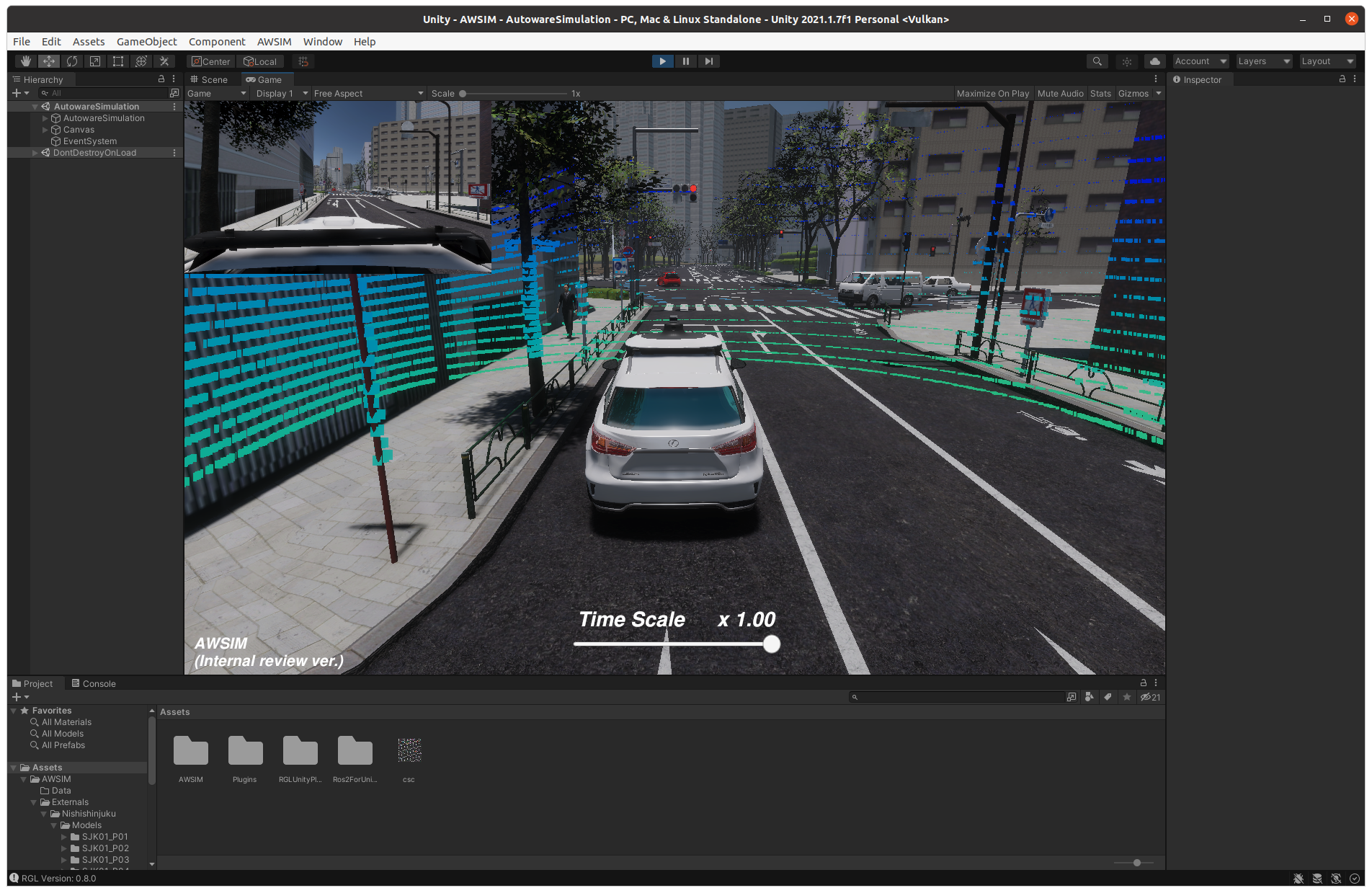Filter project assets by label

click(x=1108, y=697)
